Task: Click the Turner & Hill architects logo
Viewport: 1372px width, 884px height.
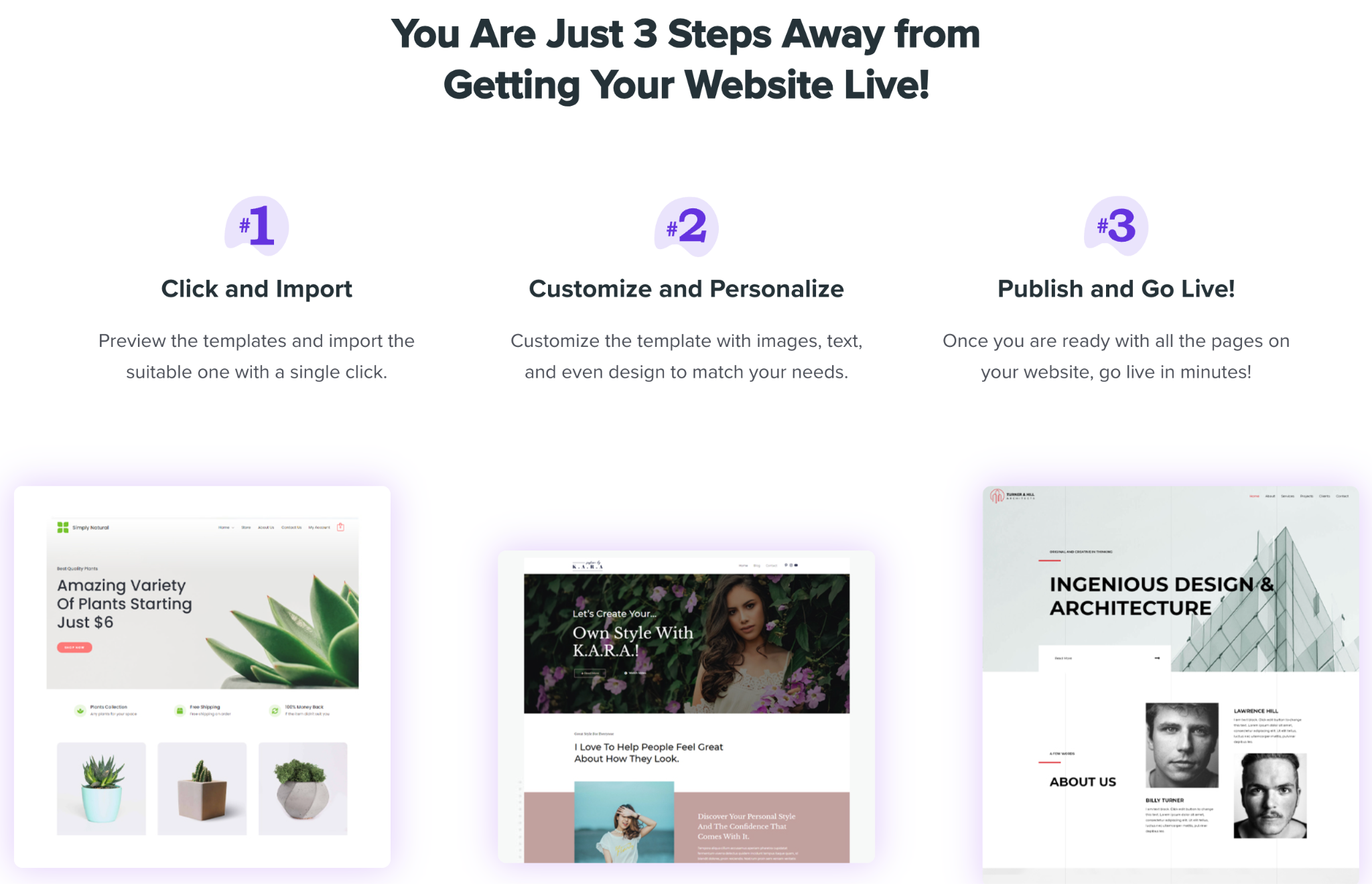Action: 1013,496
